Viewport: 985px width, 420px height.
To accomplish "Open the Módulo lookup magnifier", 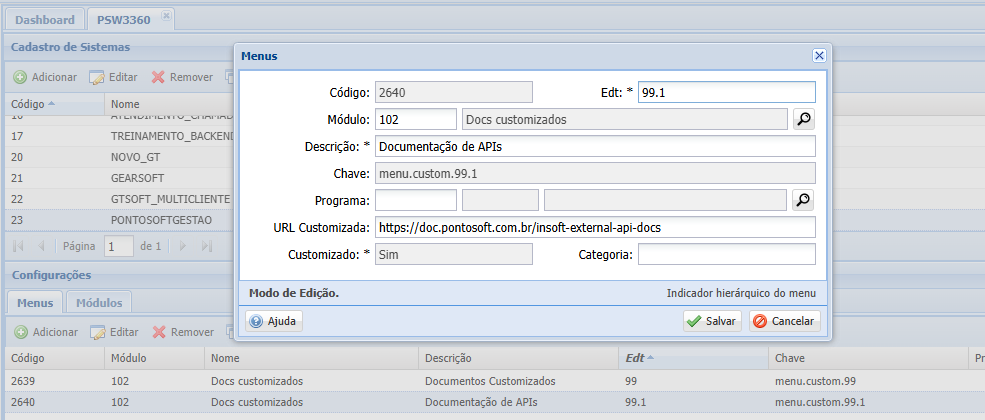I will (803, 119).
